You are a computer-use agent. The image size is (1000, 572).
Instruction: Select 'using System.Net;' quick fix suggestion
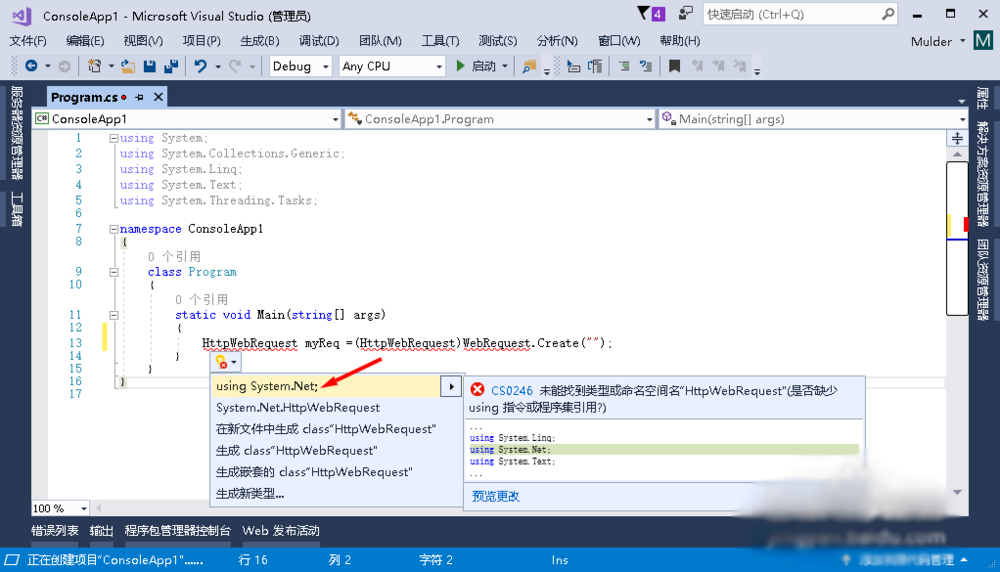(x=267, y=386)
